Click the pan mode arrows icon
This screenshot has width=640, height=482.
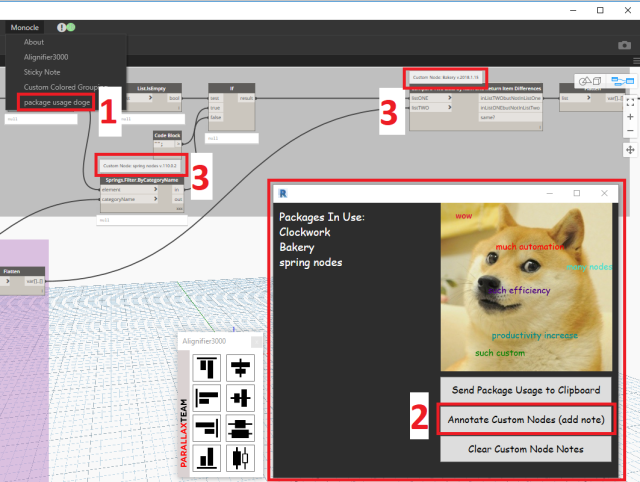coord(630,150)
